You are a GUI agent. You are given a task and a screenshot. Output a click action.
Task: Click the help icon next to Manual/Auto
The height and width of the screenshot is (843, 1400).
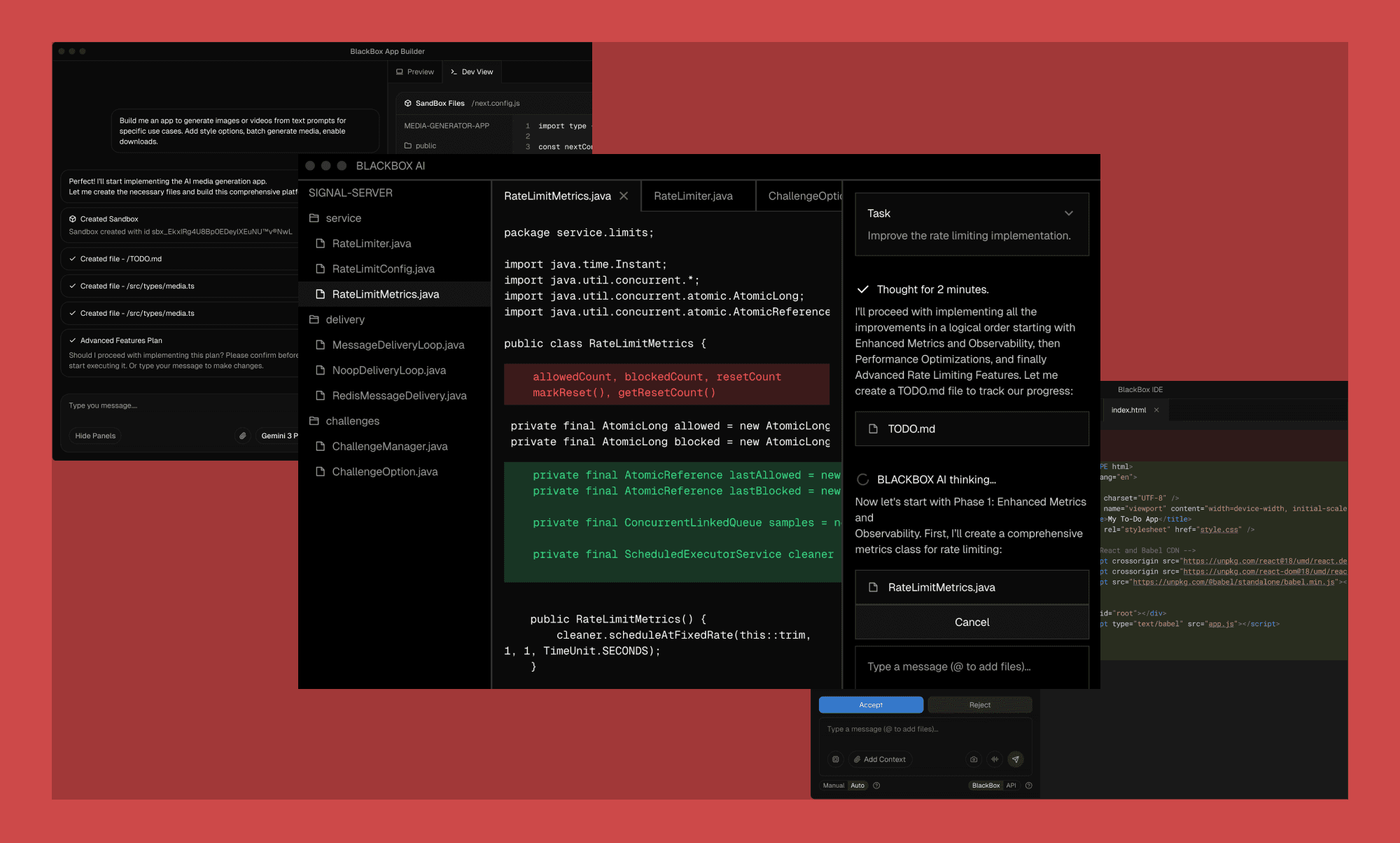coord(876,786)
